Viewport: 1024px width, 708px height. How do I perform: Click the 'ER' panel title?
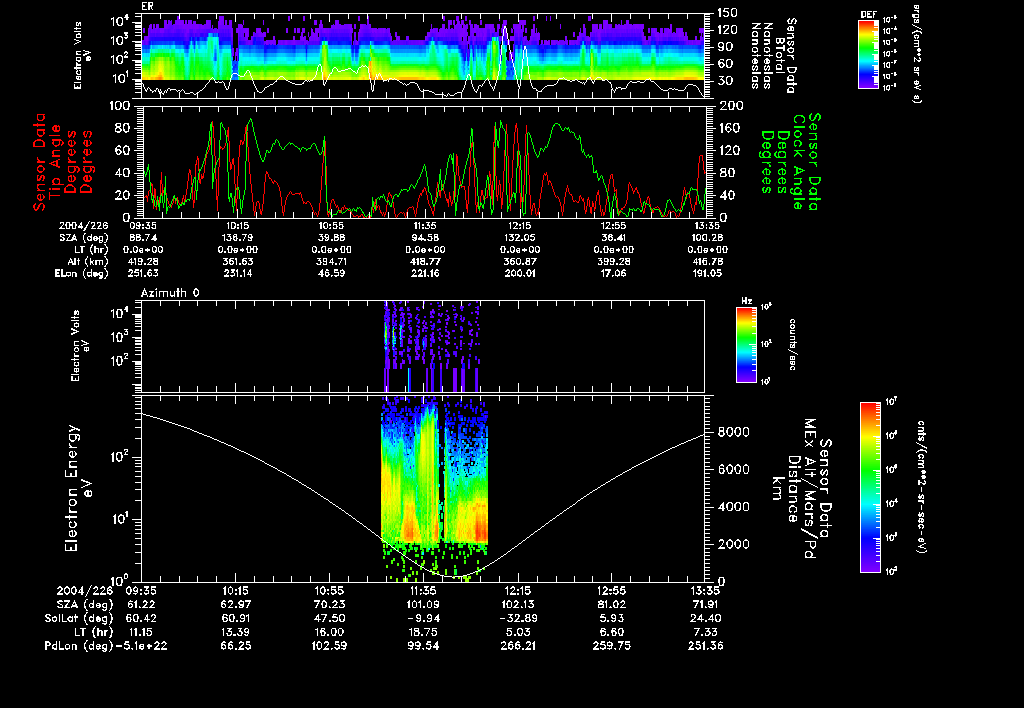point(147,6)
